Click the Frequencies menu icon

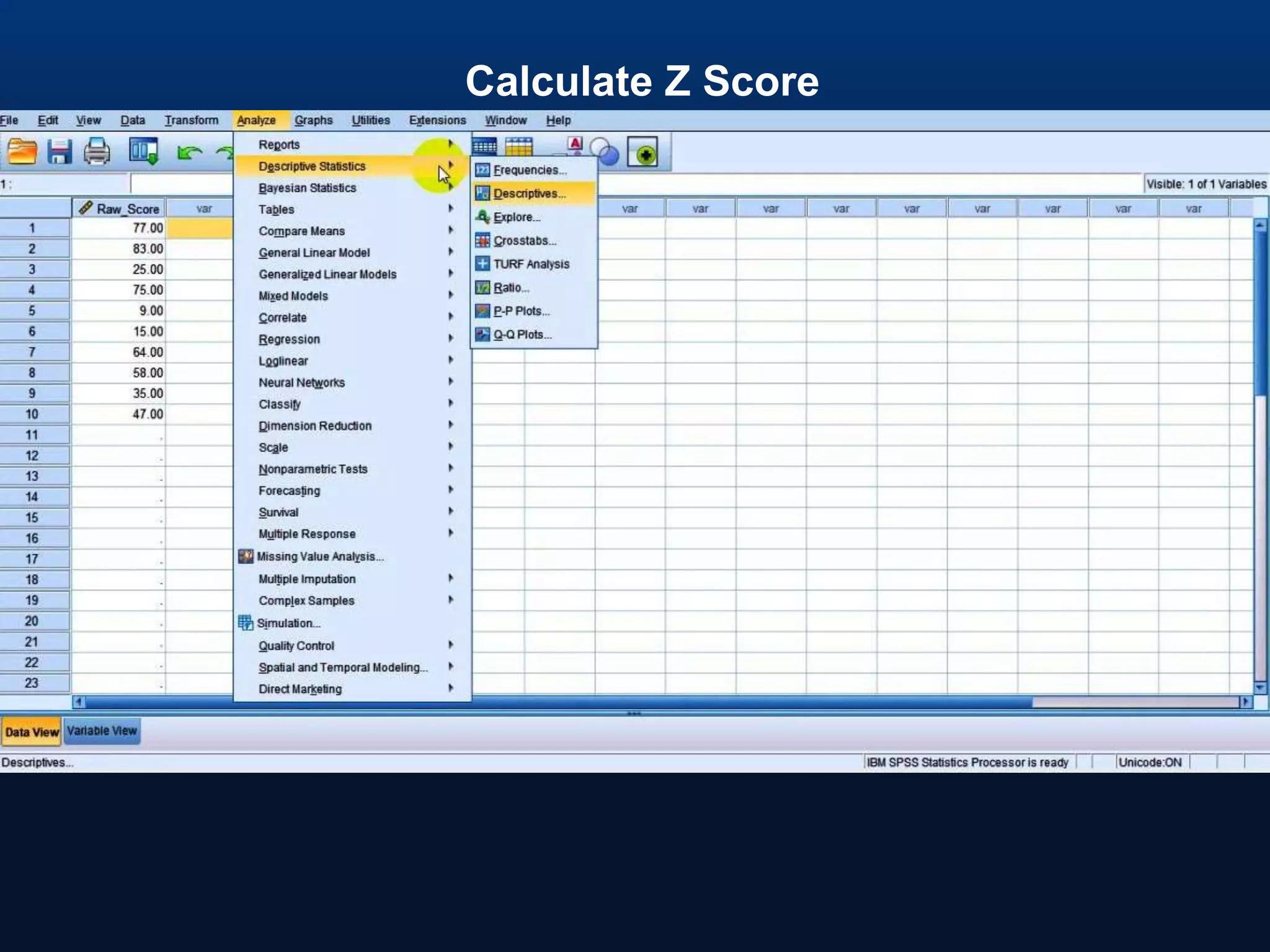pyautogui.click(x=482, y=170)
